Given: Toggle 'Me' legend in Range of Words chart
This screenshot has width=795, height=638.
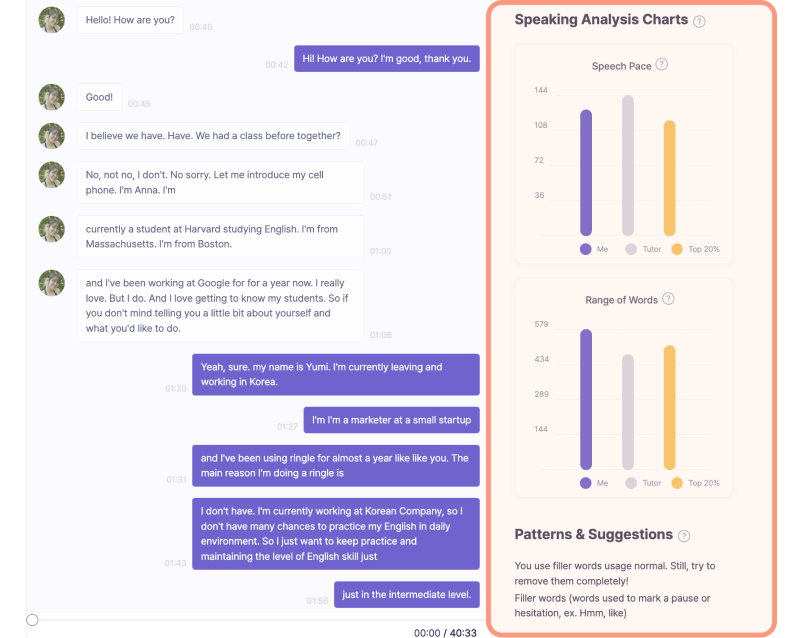Looking at the screenshot, I should tap(594, 483).
